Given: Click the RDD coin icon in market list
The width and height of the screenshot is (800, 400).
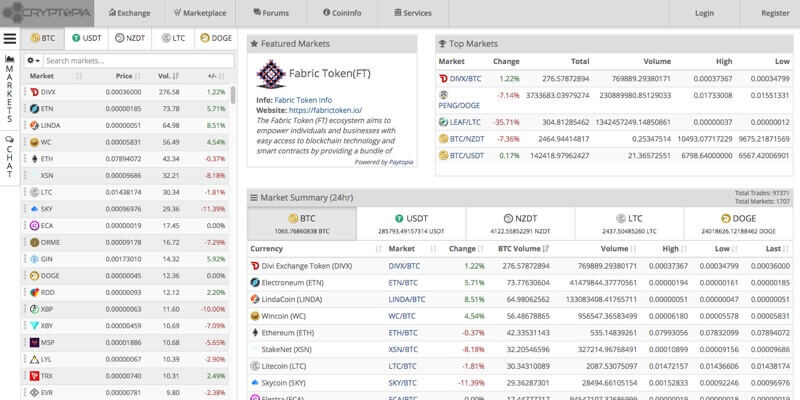Looking at the screenshot, I should [x=34, y=292].
